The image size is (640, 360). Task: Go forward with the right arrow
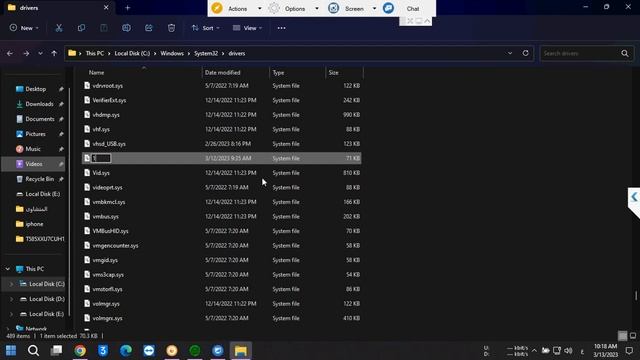tap(26, 53)
